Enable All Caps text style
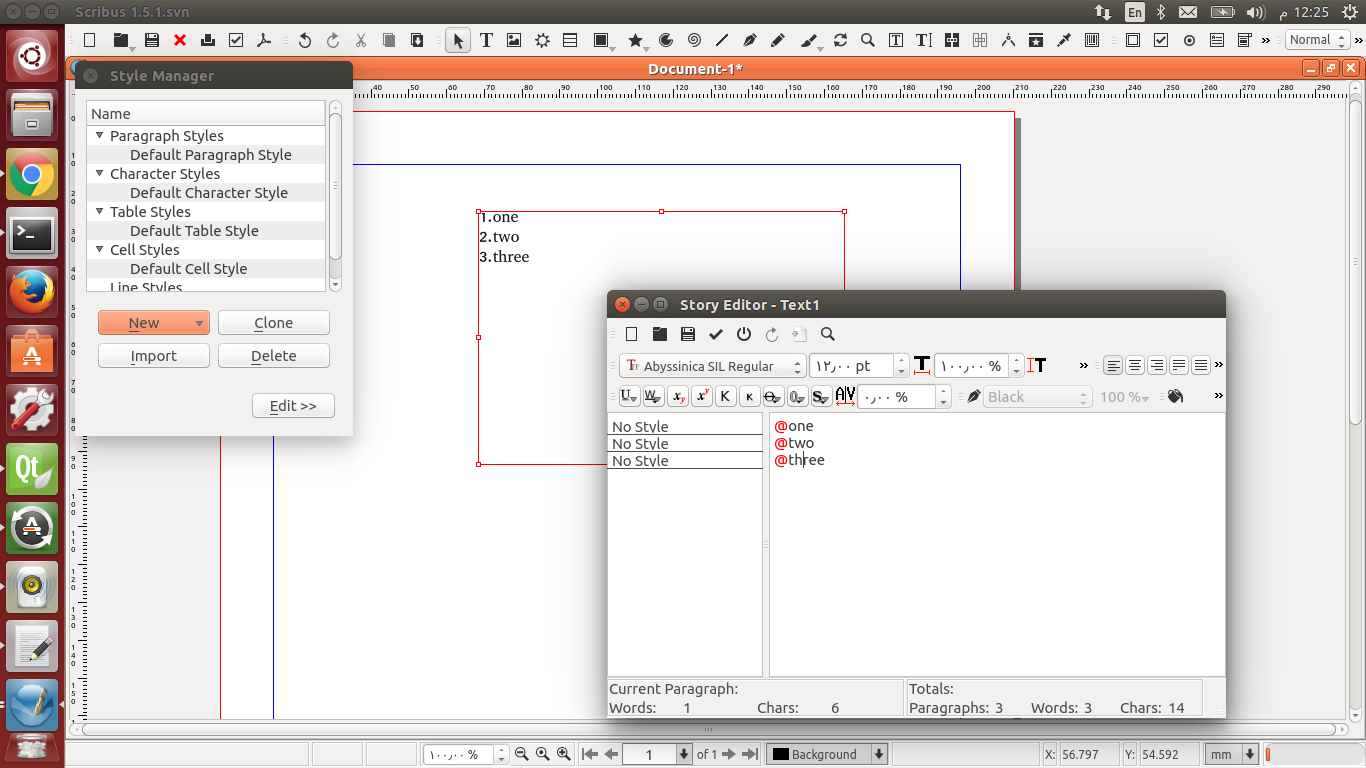This screenshot has height=768, width=1366. [726, 397]
